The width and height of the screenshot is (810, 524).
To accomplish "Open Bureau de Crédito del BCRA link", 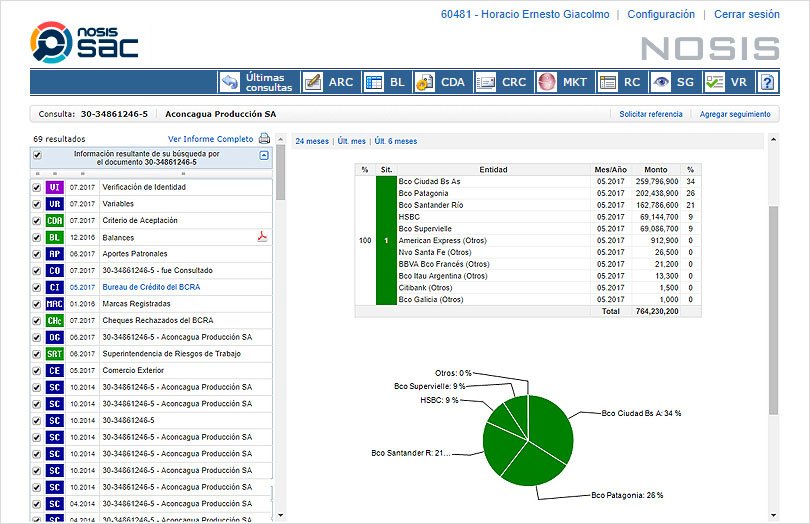I will (x=151, y=287).
